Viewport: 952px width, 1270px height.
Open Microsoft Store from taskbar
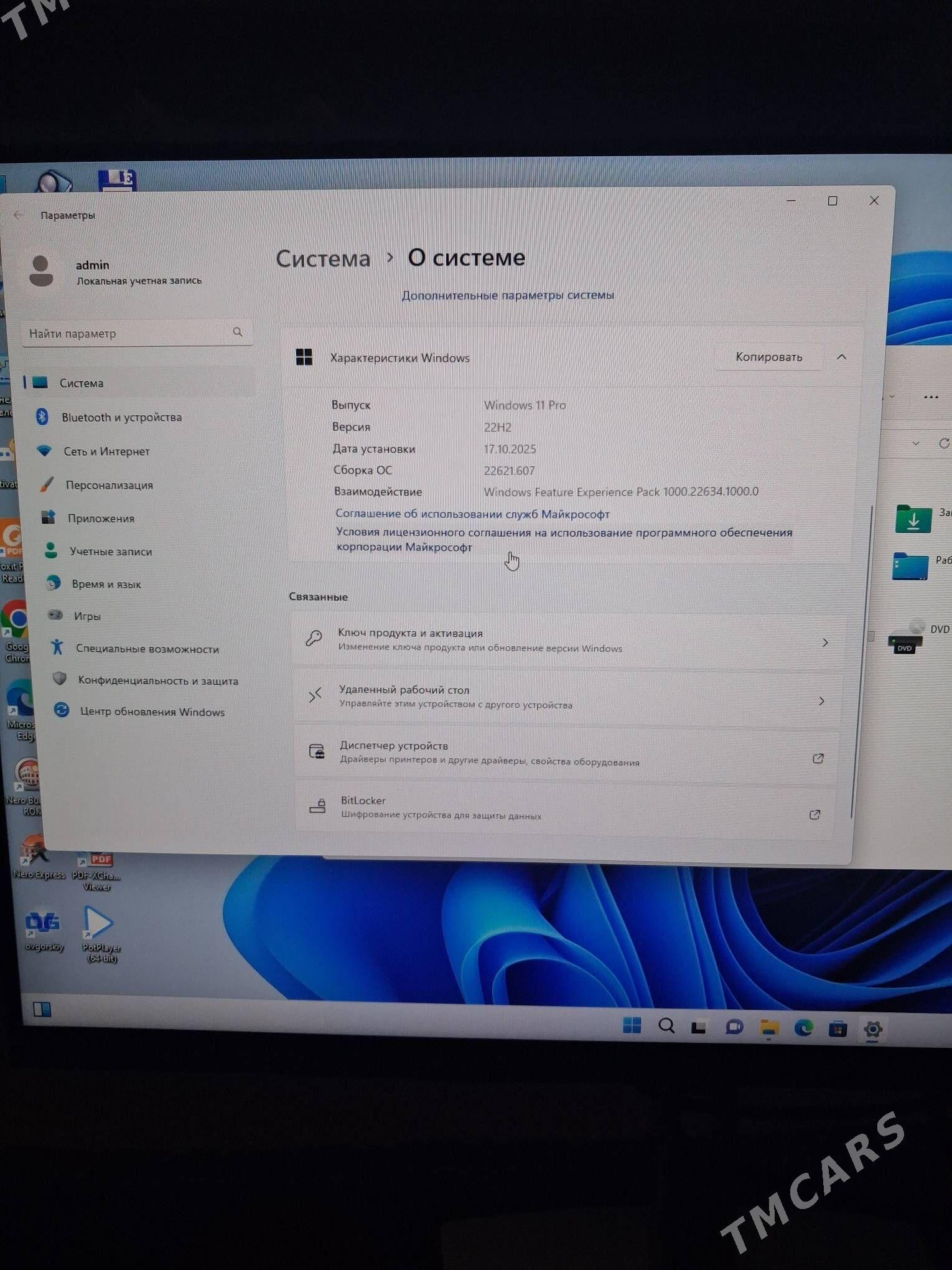838,1029
